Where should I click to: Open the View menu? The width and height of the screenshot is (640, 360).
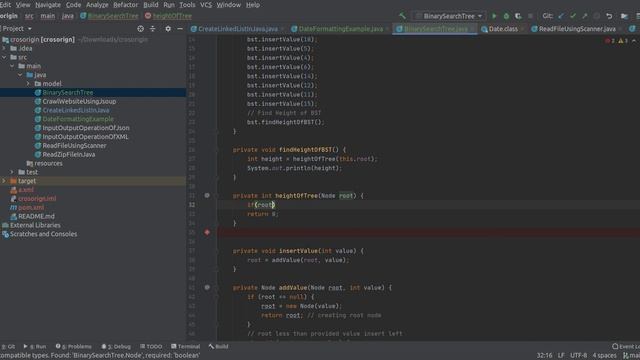click(x=23, y=5)
